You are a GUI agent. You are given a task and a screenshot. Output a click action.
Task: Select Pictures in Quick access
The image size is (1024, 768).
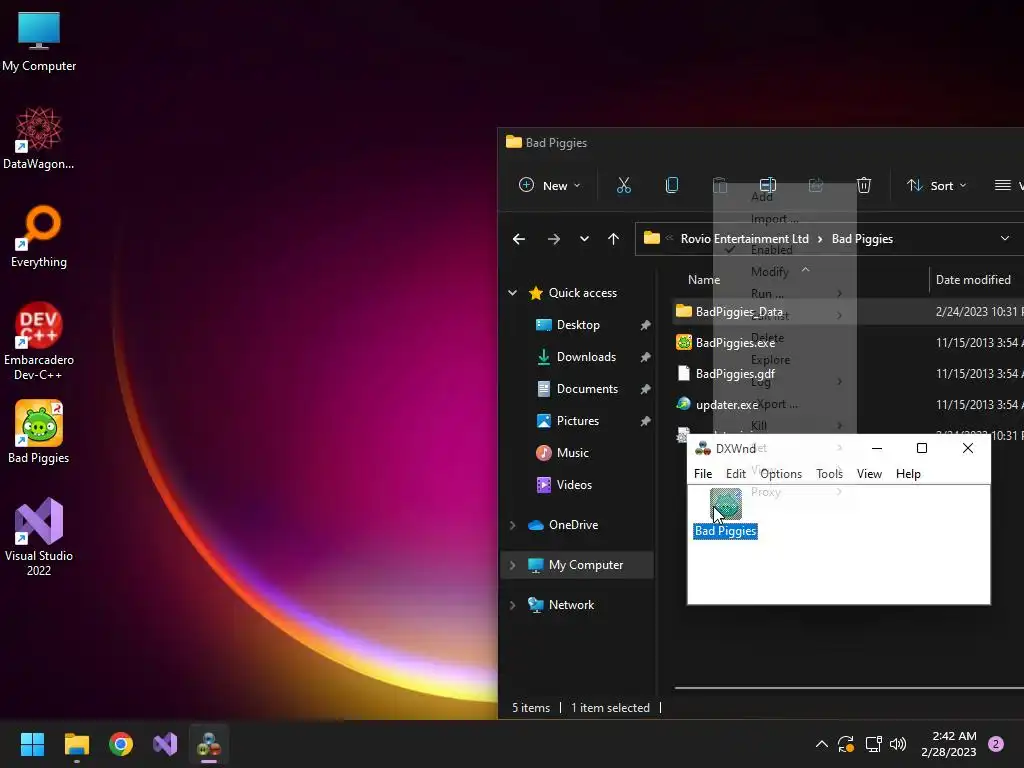coord(578,421)
